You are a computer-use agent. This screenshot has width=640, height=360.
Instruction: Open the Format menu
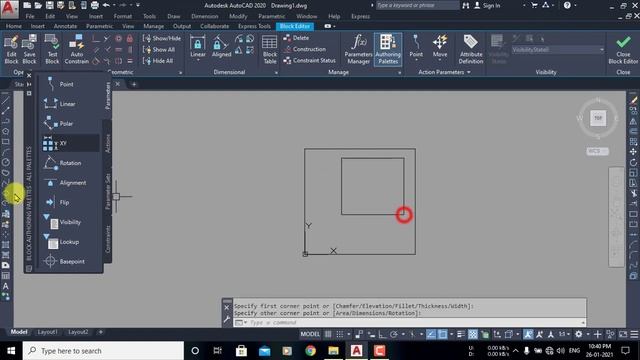click(122, 16)
